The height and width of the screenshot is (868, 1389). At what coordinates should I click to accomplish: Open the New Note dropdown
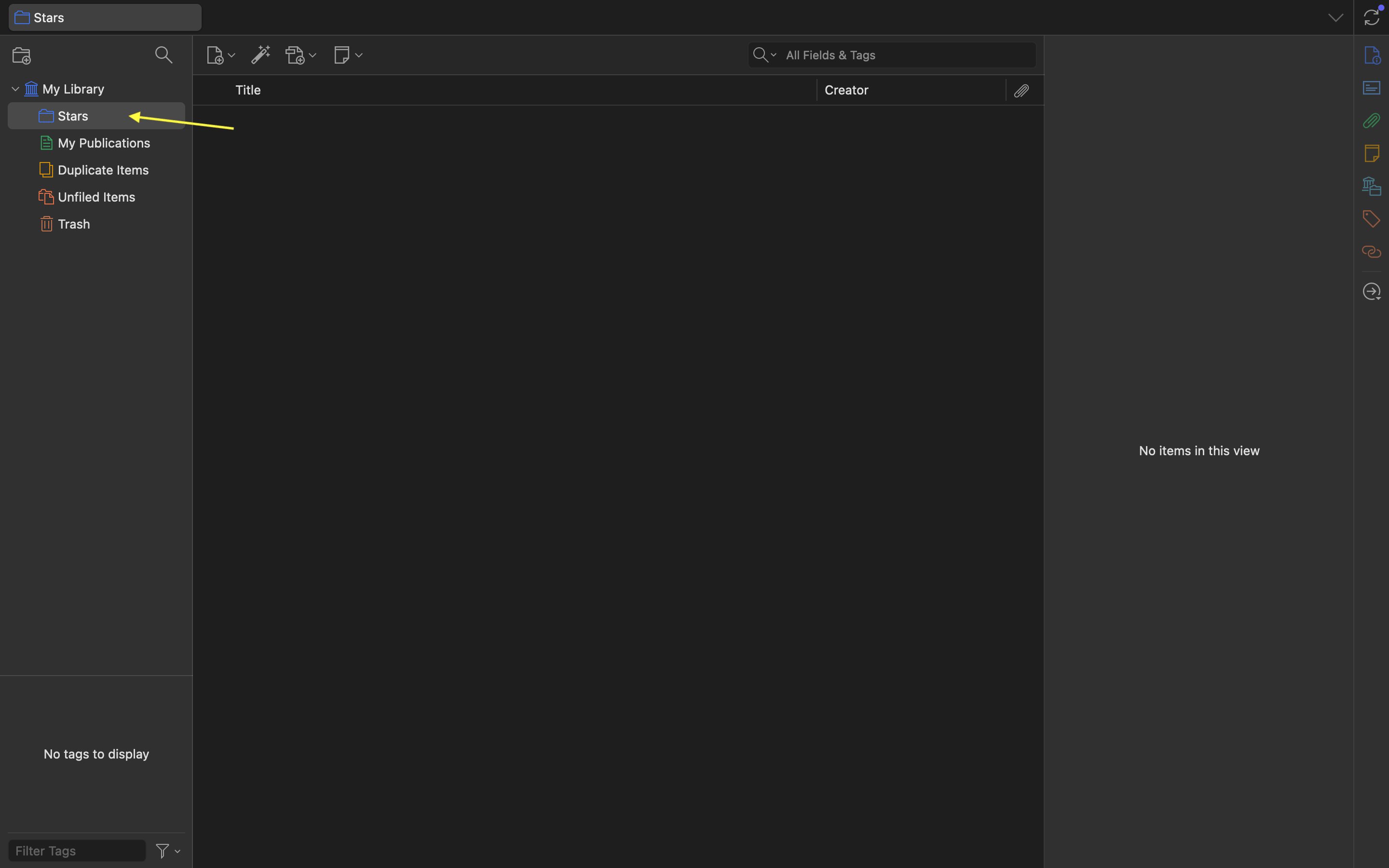tap(348, 55)
